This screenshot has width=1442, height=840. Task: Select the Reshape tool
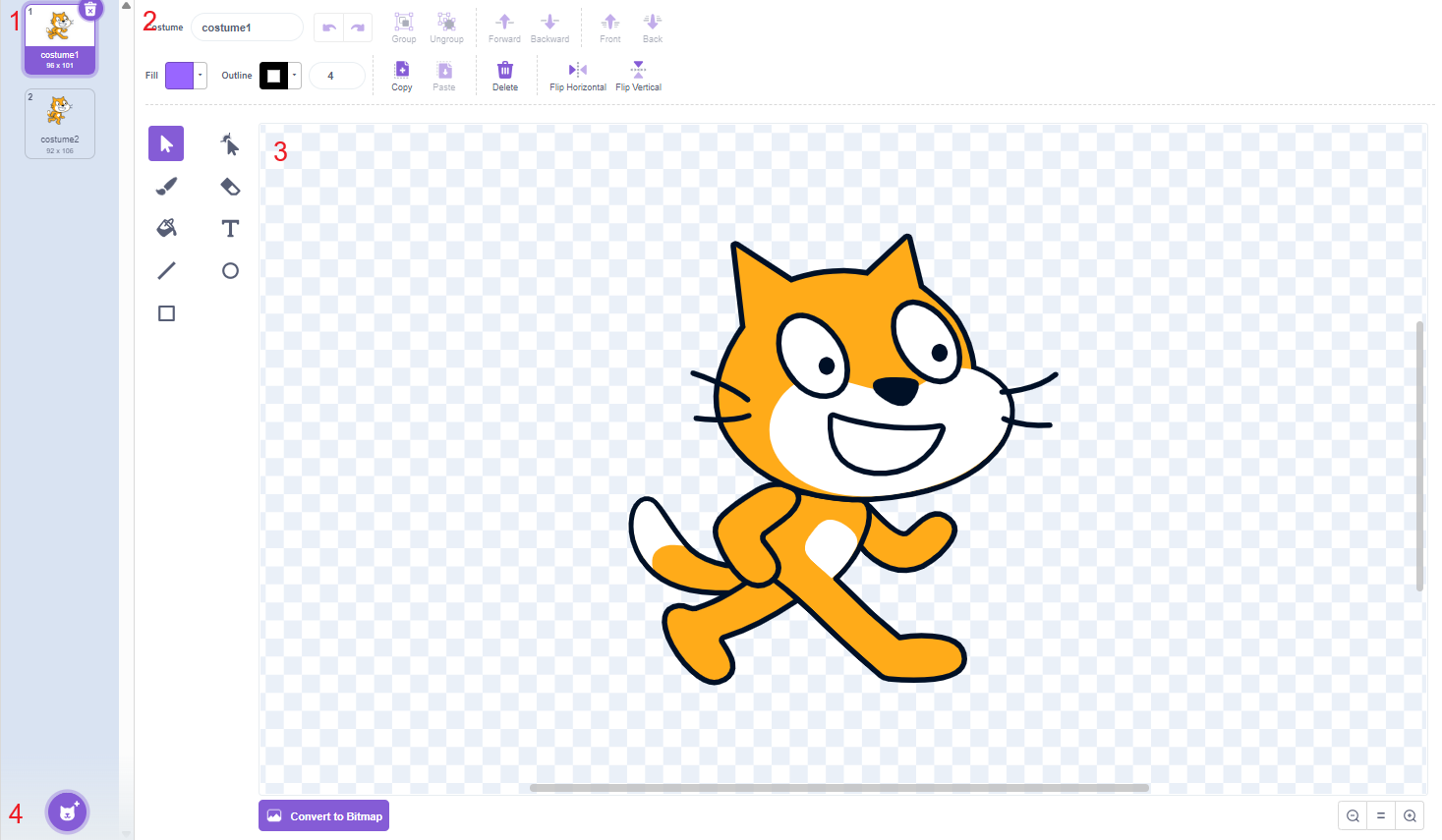click(x=230, y=145)
